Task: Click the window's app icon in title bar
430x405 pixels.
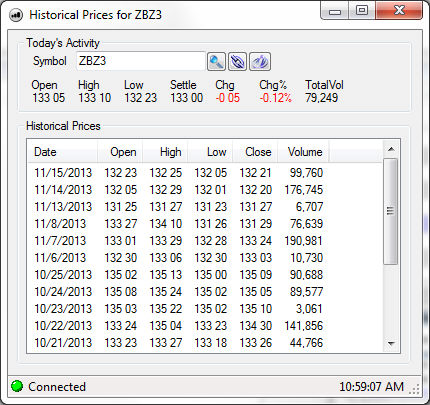Action: coord(16,15)
